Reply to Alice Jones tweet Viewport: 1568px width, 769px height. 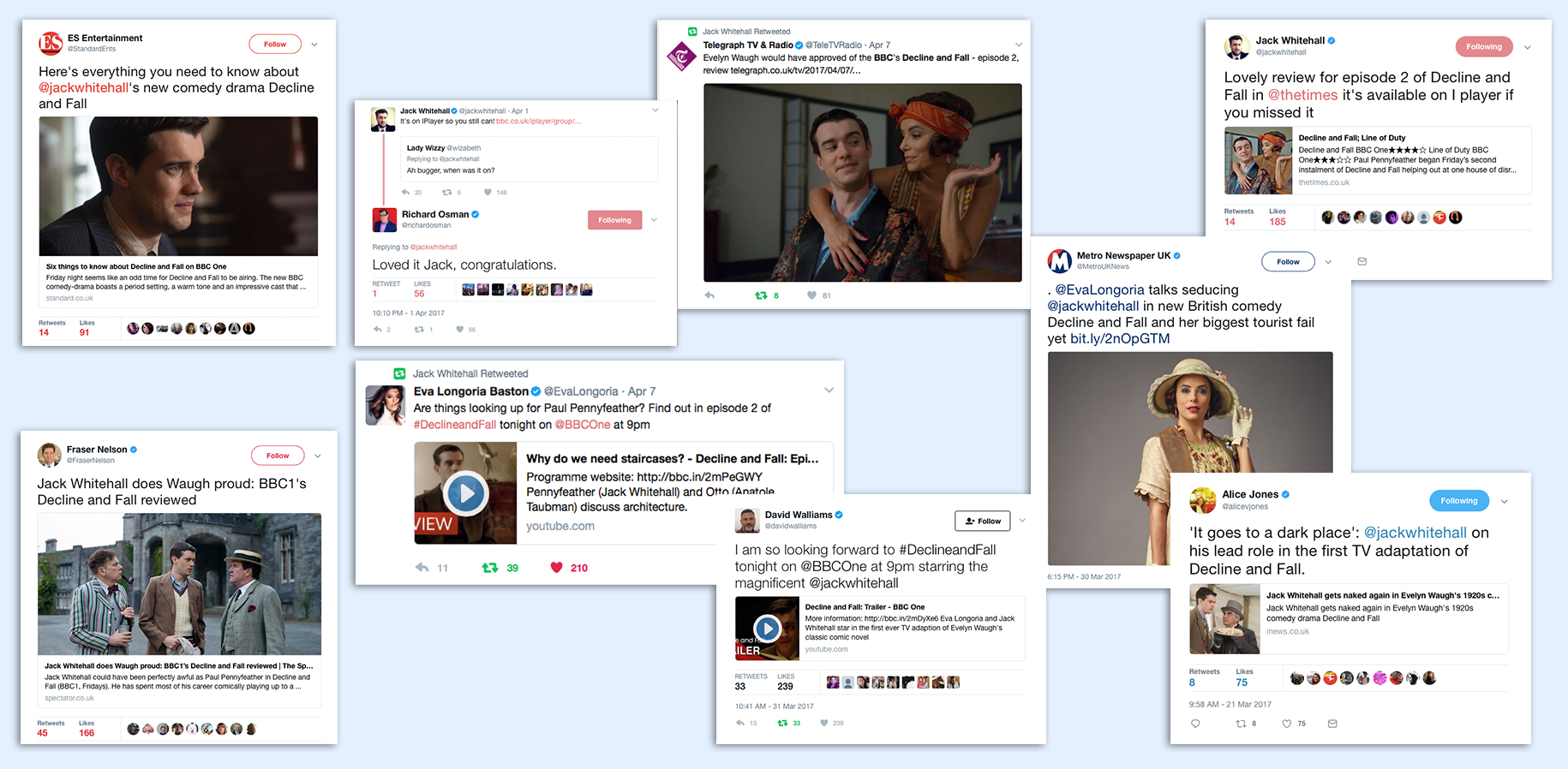coord(1195,724)
